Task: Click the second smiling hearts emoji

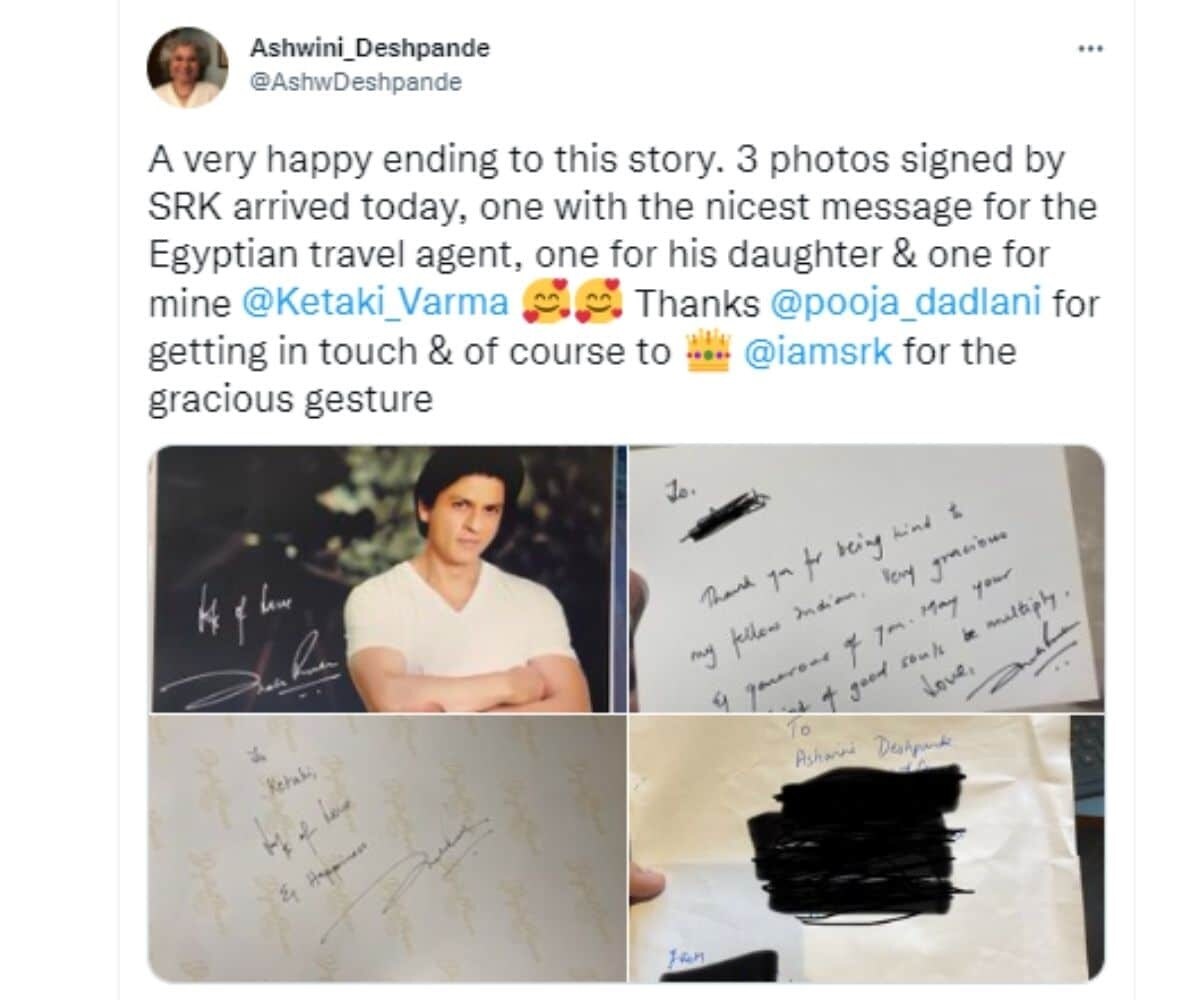Action: pyautogui.click(x=598, y=303)
